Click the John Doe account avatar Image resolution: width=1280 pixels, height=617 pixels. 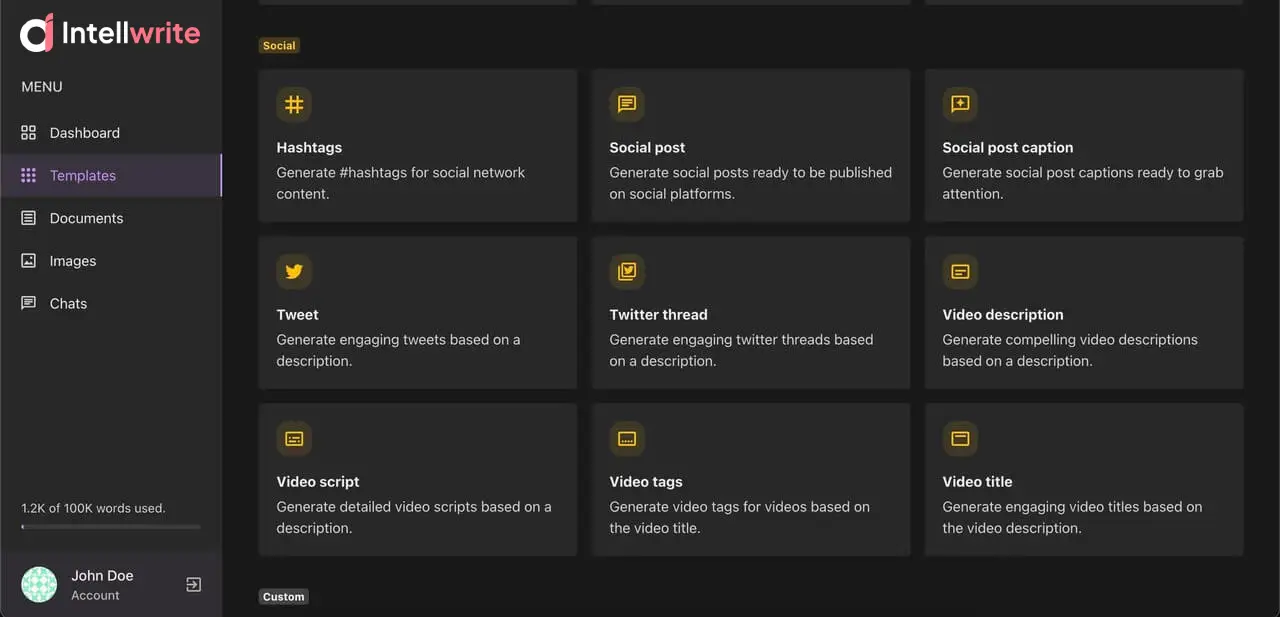pyautogui.click(x=40, y=585)
